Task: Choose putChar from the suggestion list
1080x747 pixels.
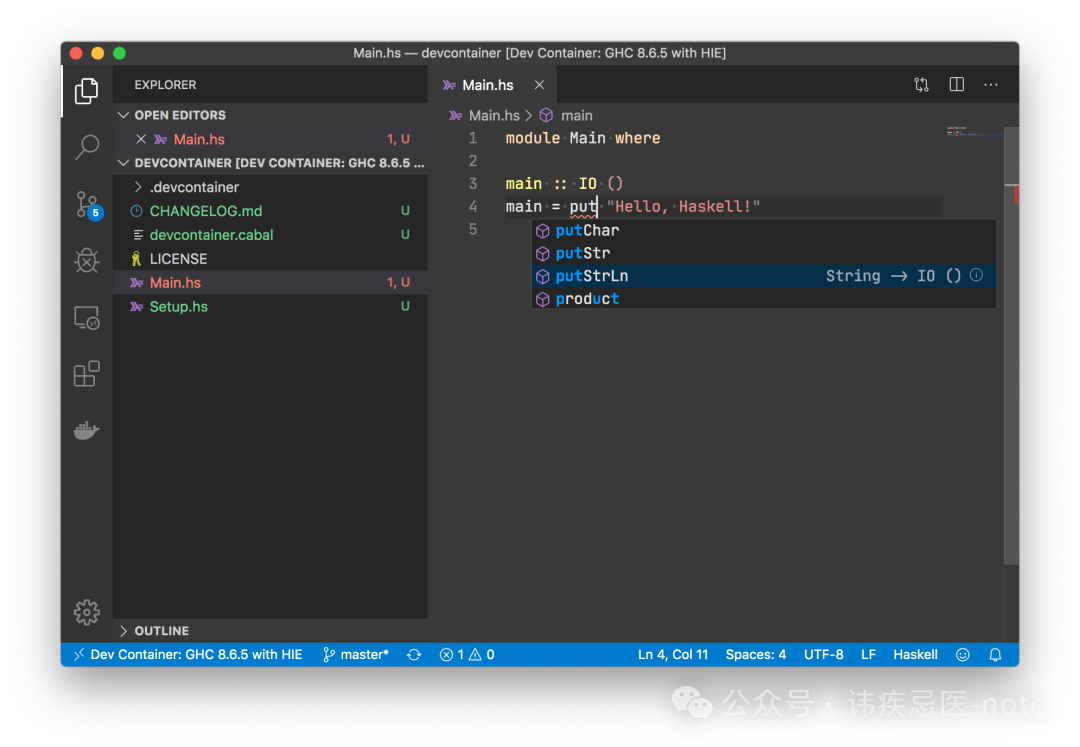Action: coord(764,230)
